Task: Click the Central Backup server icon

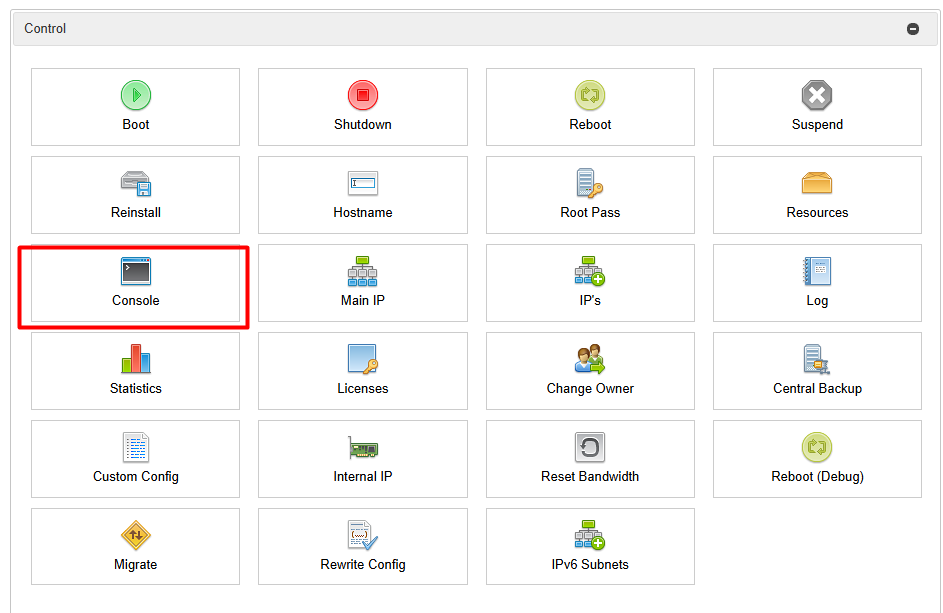Action: point(817,359)
